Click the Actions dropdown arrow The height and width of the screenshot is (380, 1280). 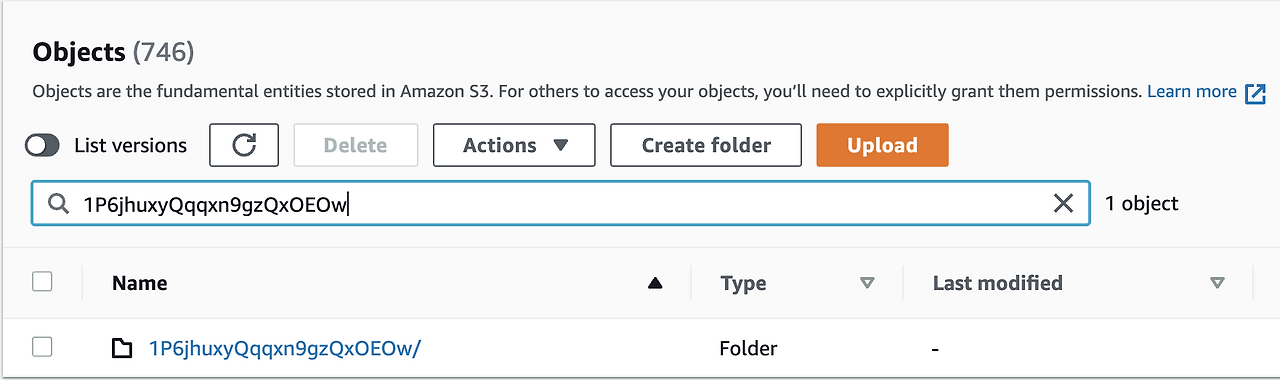click(560, 146)
